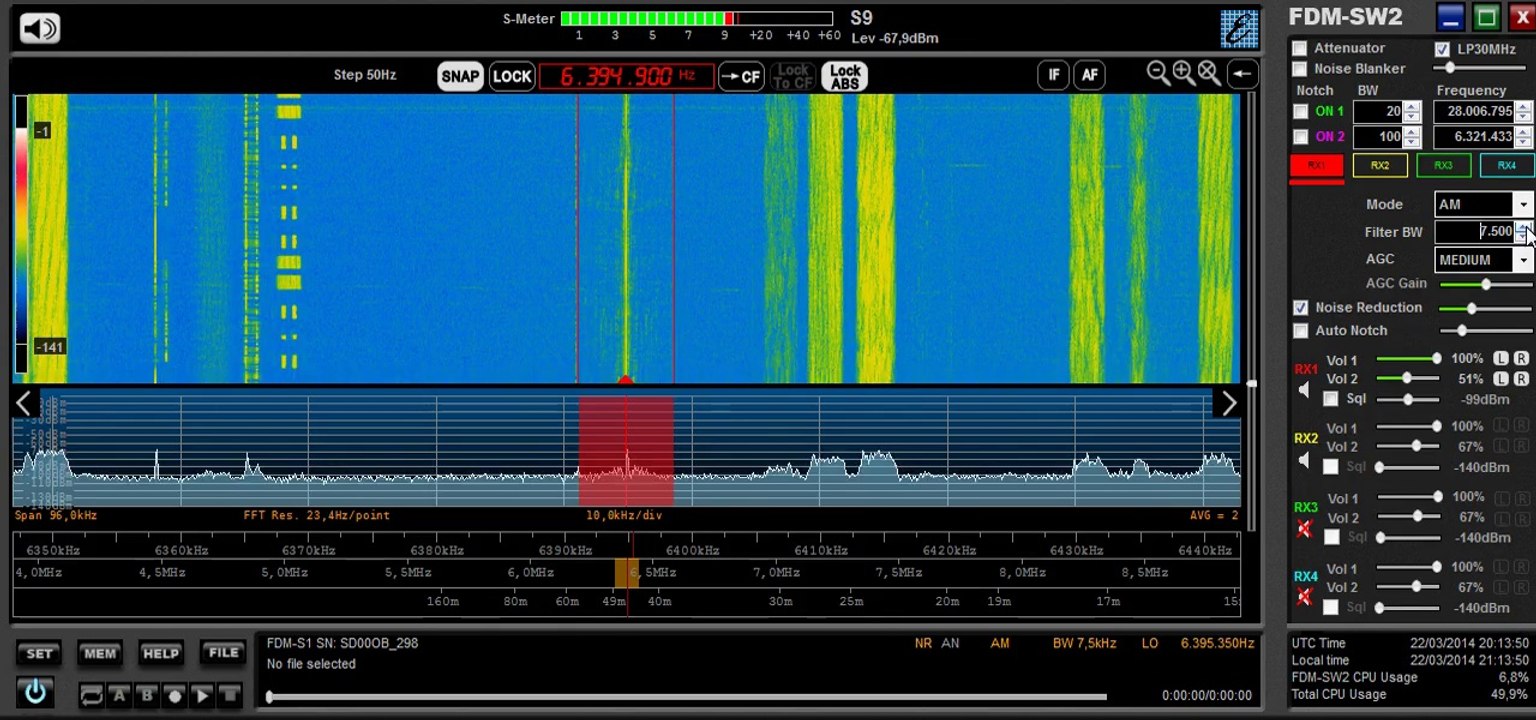The height and width of the screenshot is (720, 1536).
Task: Enable Notch ON 1 checkbox
Action: click(x=1301, y=112)
